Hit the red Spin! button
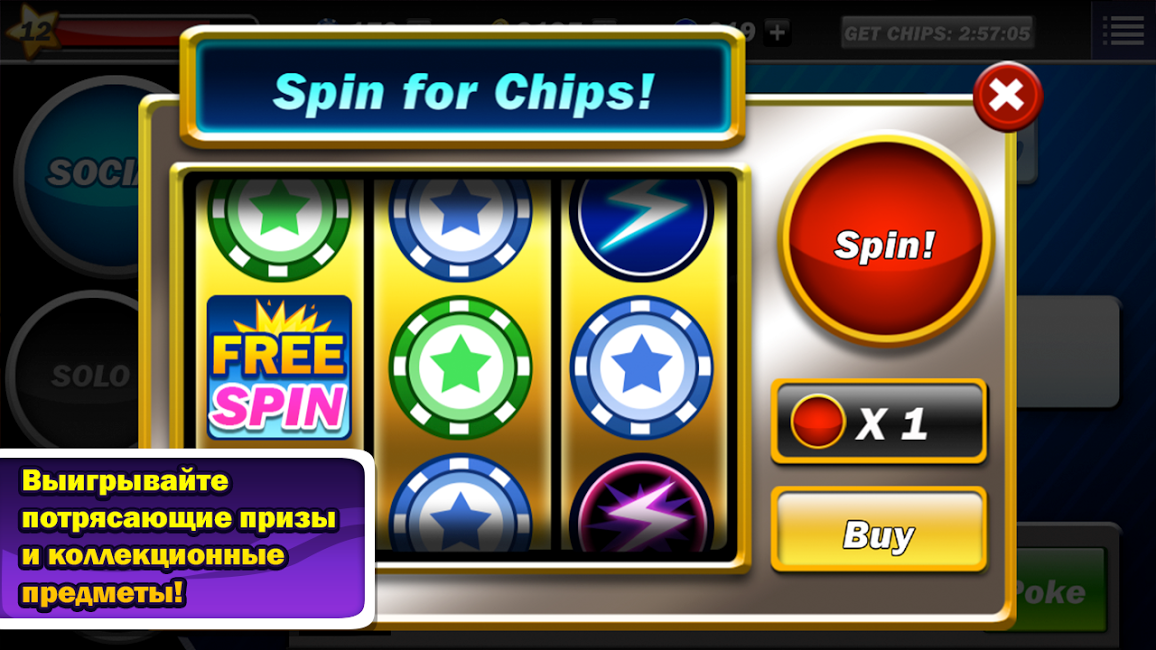This screenshot has width=1156, height=650. click(885, 240)
